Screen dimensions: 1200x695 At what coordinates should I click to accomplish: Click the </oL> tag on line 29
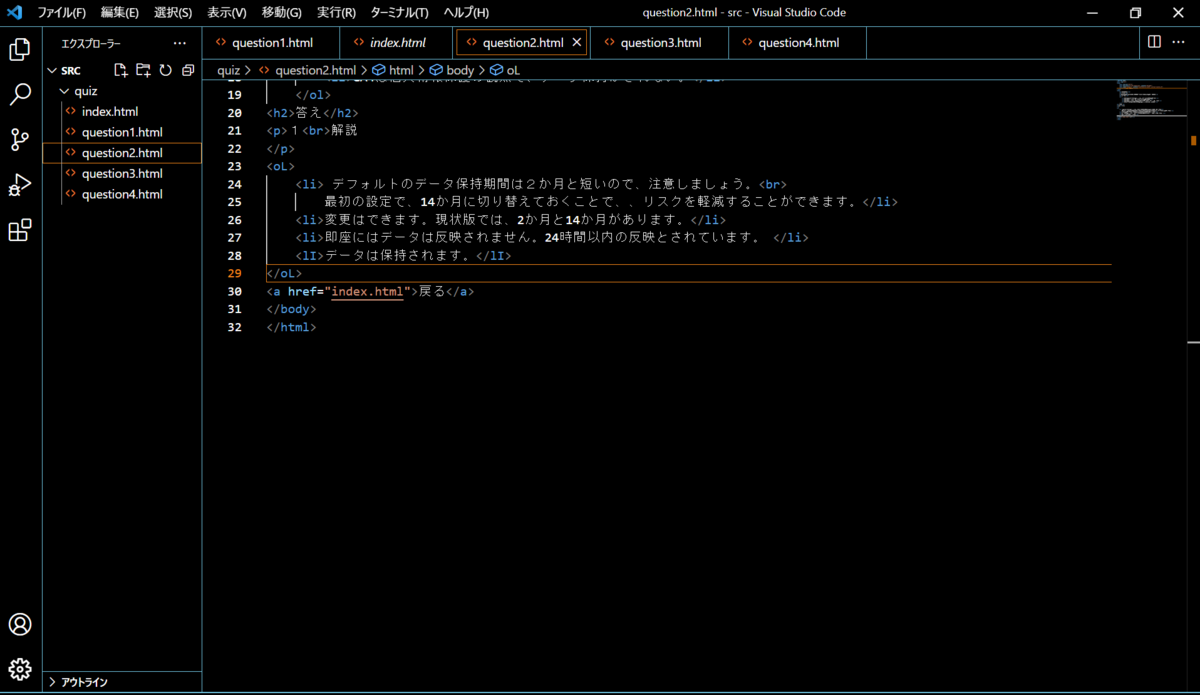[x=284, y=273]
